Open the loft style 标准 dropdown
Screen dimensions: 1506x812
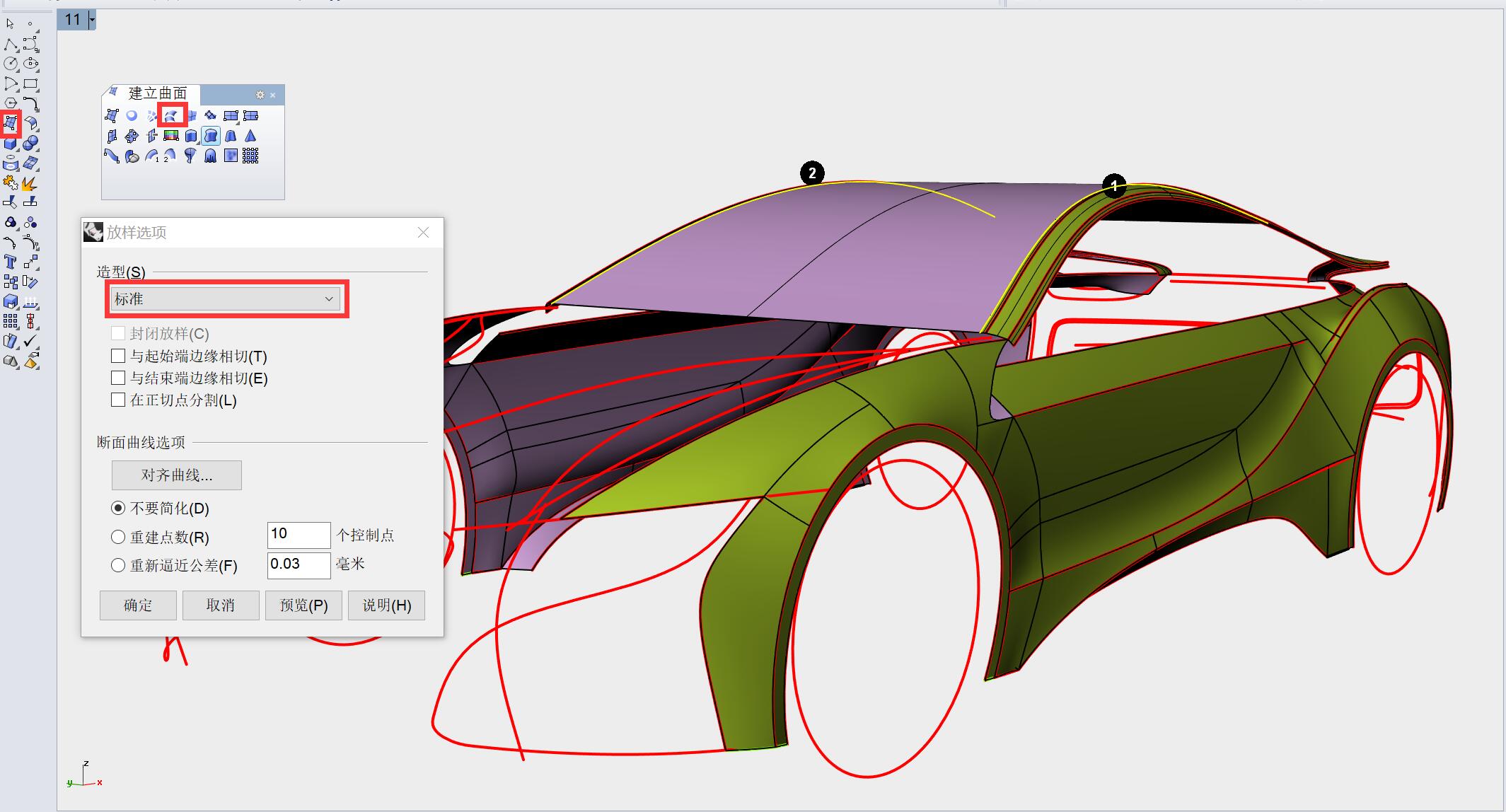tap(225, 299)
